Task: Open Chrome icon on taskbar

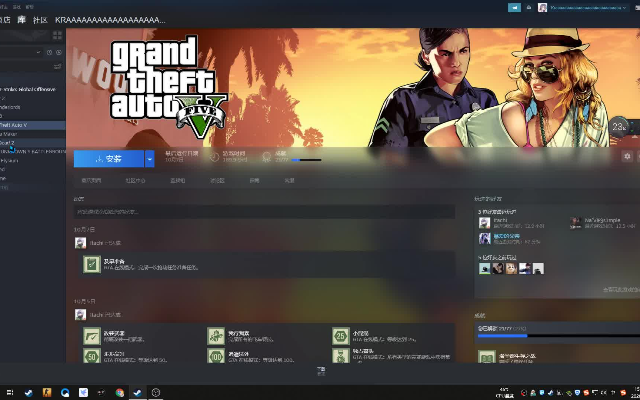Action: pos(120,393)
